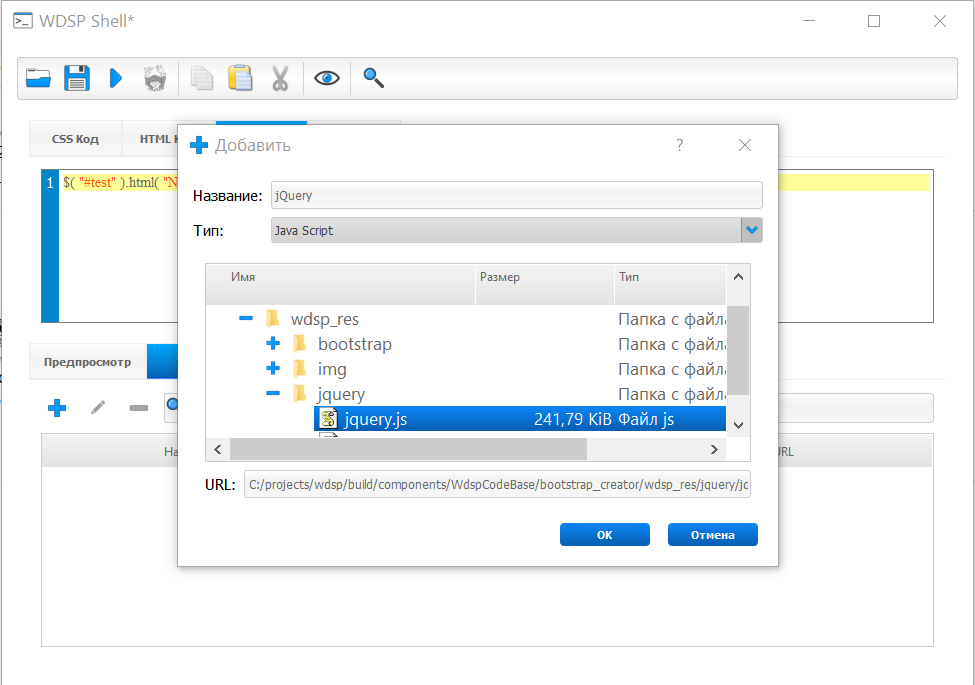
Task: Click the WDSP Shell title bar icon
Action: pos(23,21)
